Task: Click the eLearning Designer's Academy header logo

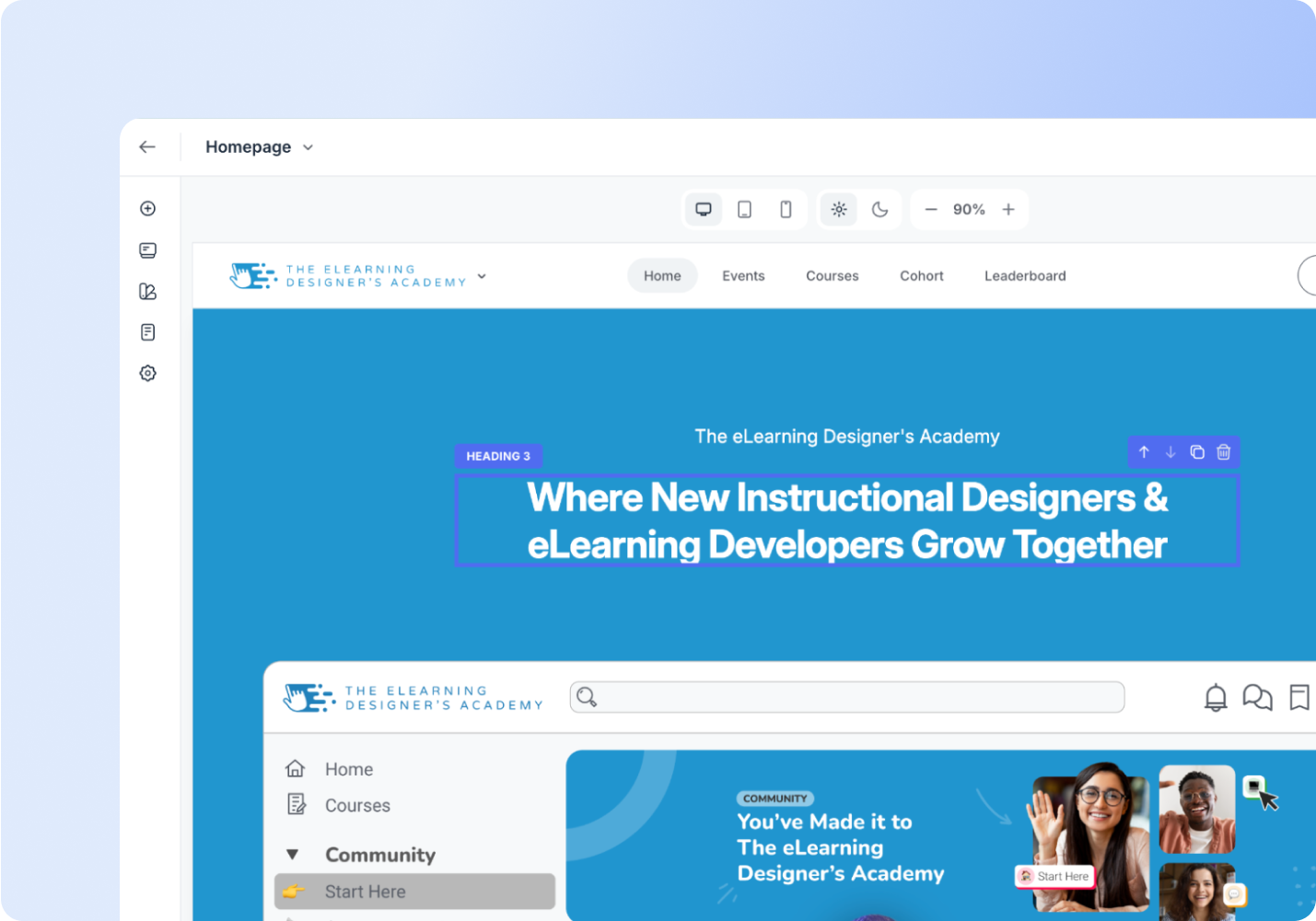Action: click(x=348, y=275)
